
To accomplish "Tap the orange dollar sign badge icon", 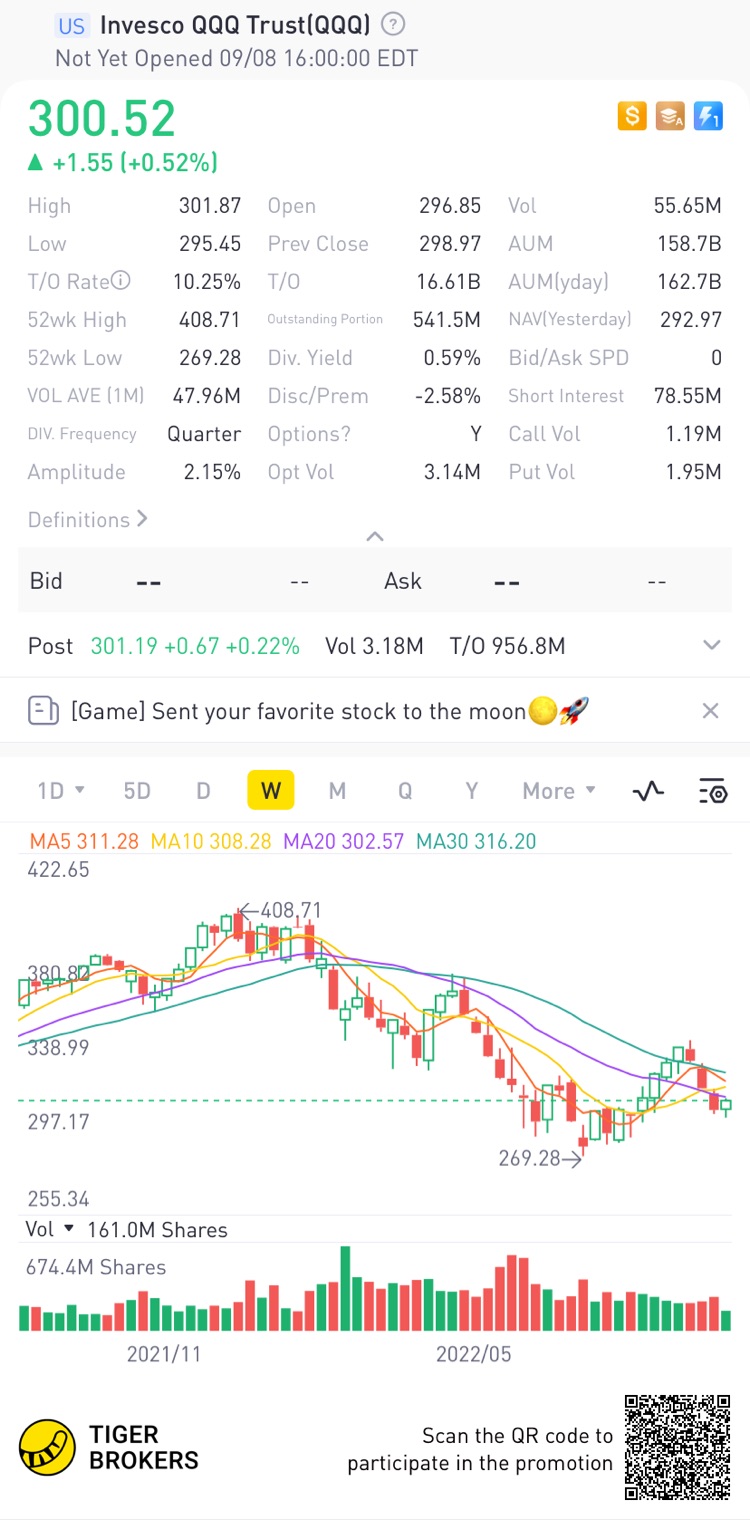I will 632,117.
